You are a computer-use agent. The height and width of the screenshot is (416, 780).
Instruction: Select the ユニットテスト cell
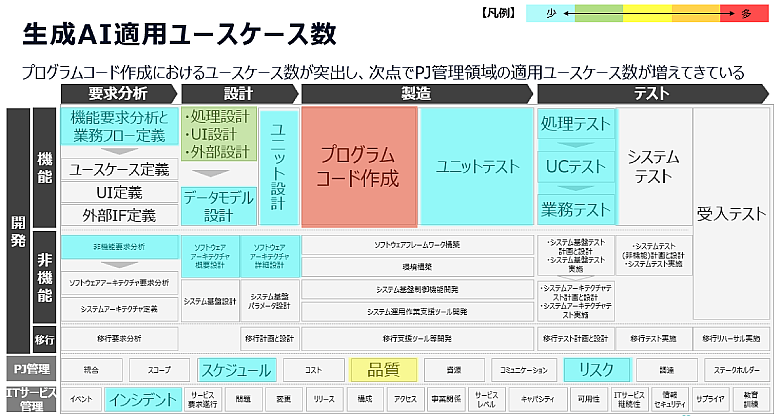point(475,167)
